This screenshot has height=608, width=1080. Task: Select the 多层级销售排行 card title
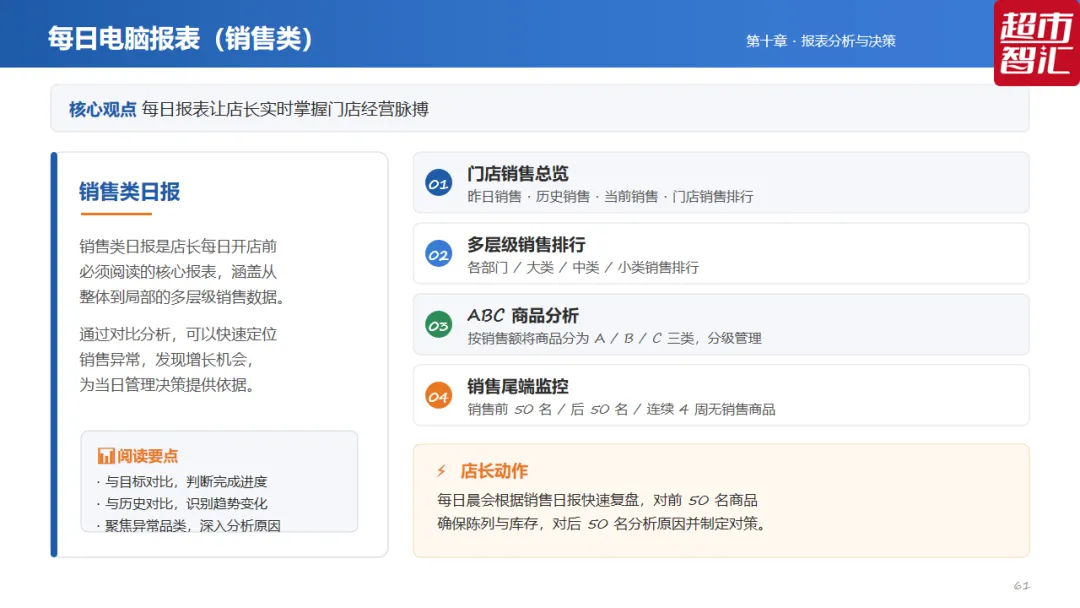(526, 244)
